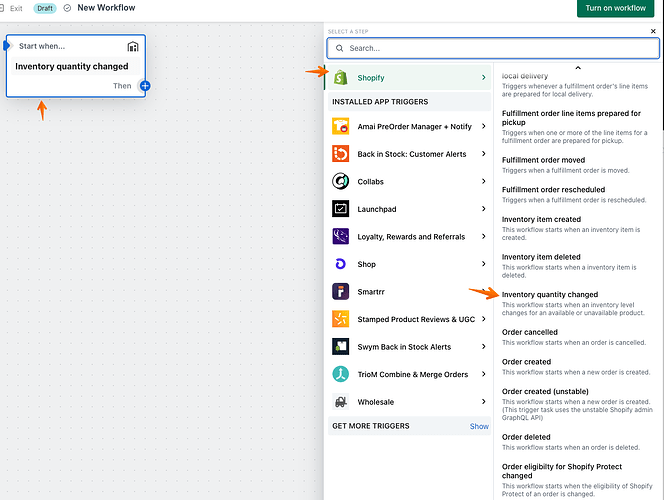Click Then label on trigger card
Viewport: 664px width, 500px height.
pyautogui.click(x=122, y=86)
